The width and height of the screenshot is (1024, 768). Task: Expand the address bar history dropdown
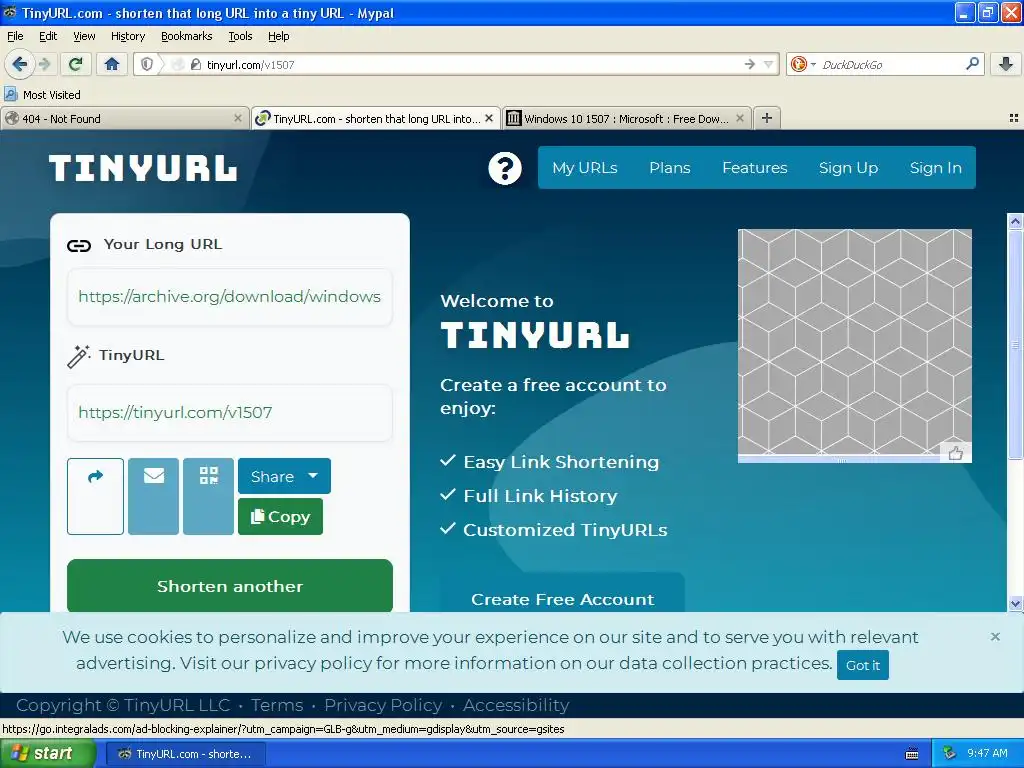tap(769, 64)
